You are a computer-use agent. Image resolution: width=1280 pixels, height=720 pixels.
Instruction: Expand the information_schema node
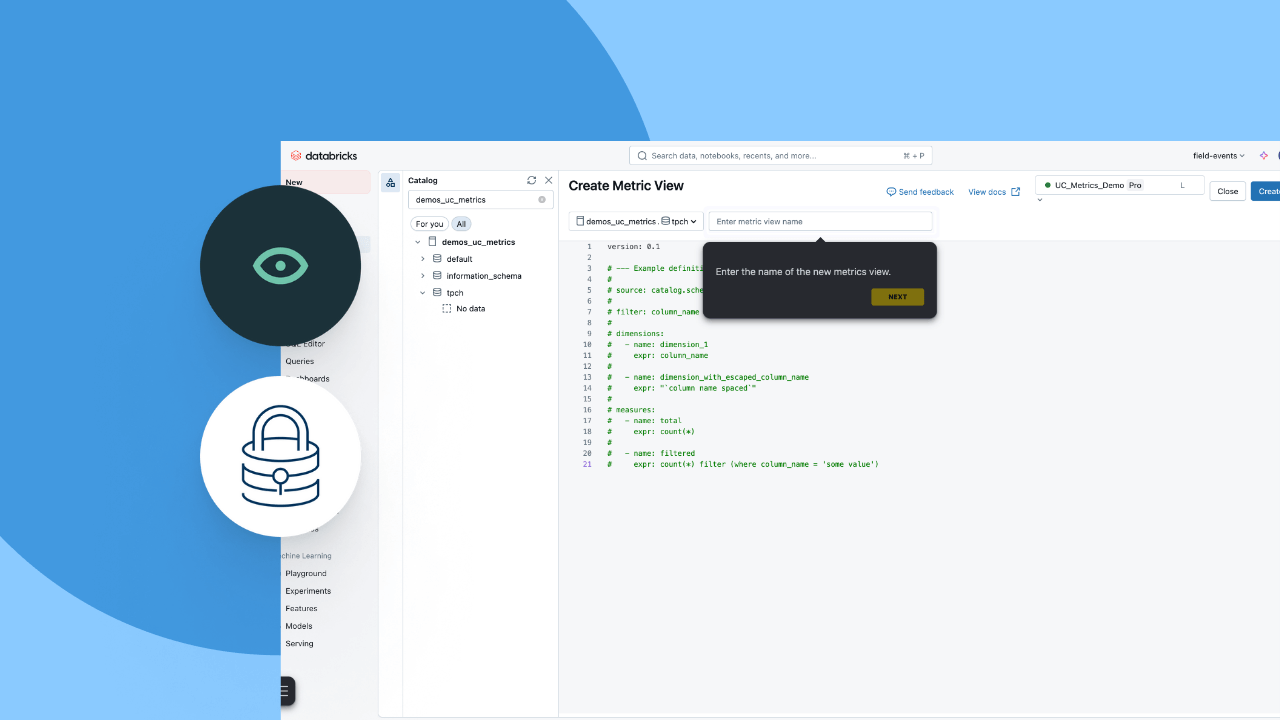click(422, 276)
